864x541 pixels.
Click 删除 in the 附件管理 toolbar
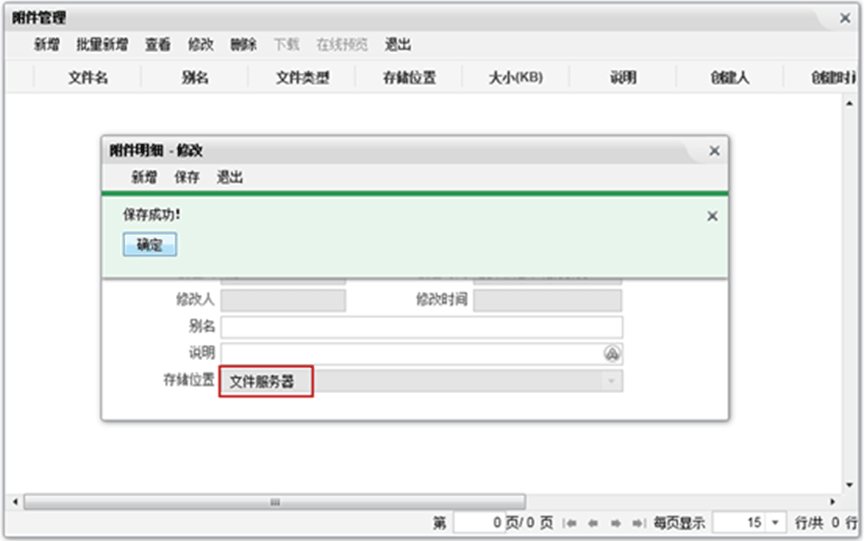244,45
